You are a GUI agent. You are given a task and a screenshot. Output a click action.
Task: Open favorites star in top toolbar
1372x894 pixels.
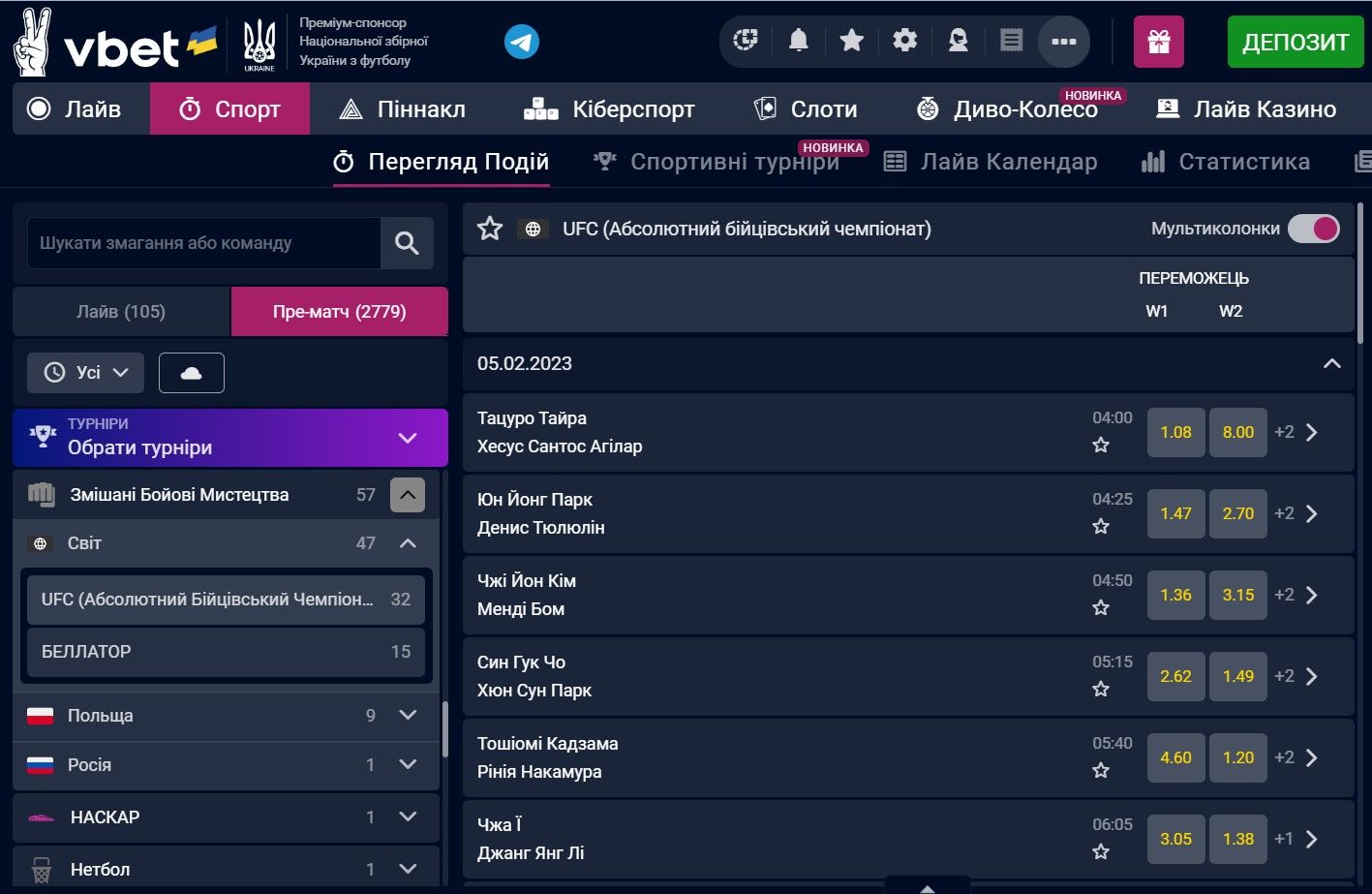tap(851, 40)
